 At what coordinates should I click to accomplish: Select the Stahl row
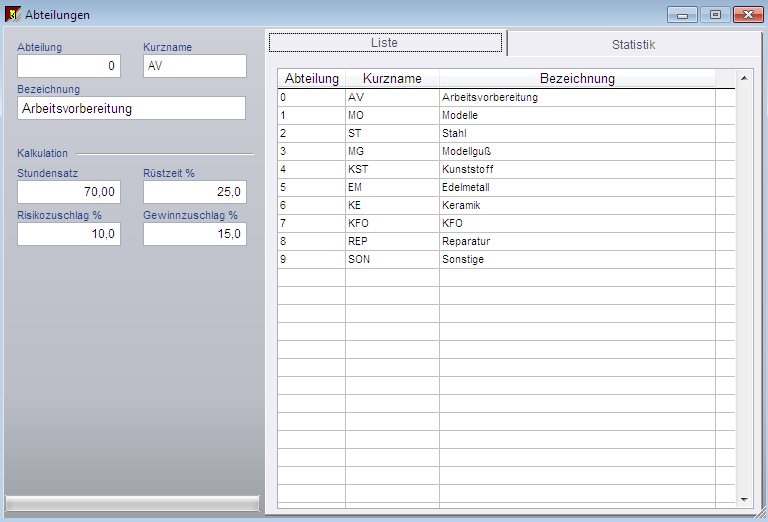(506, 133)
